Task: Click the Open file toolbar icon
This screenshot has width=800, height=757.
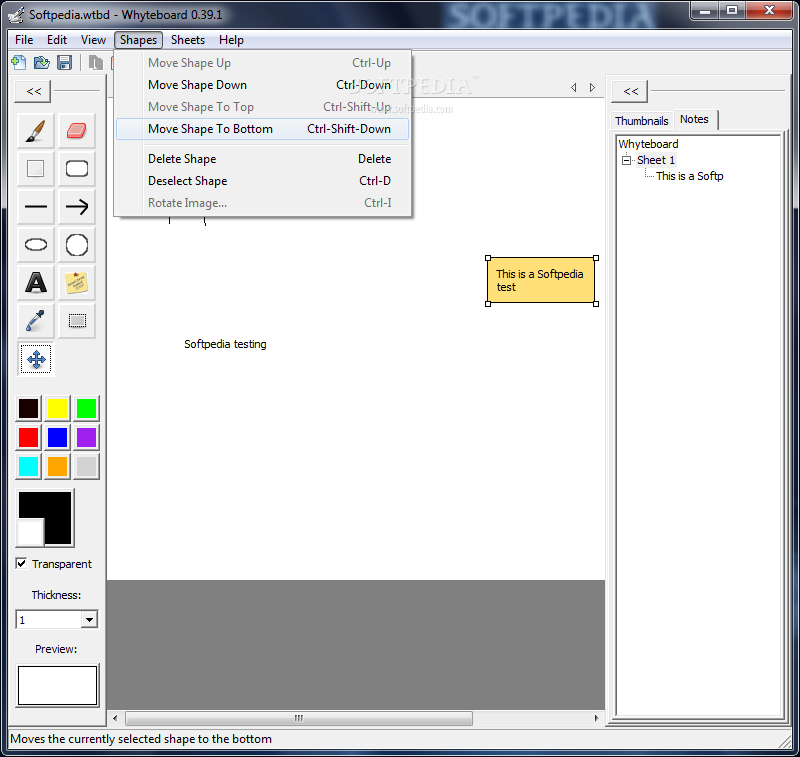Action: (41, 63)
